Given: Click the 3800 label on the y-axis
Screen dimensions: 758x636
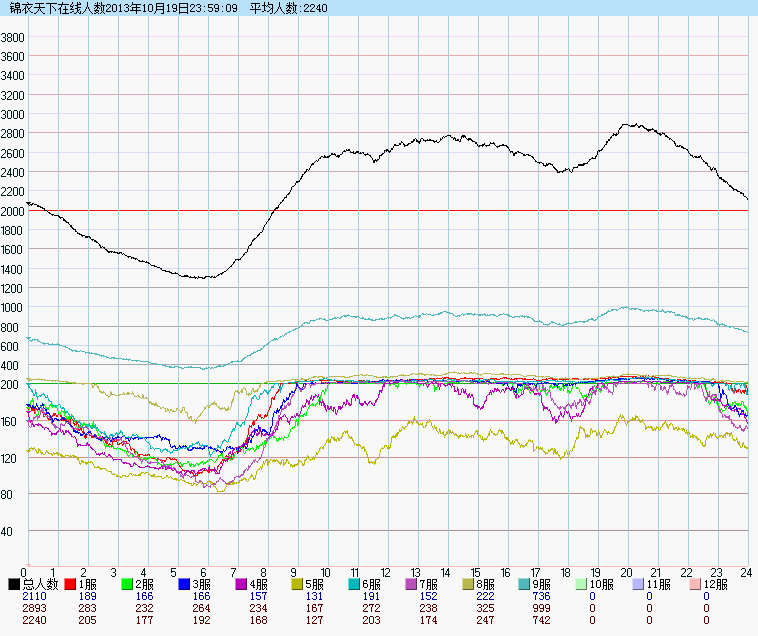Looking at the screenshot, I should pos(13,37).
